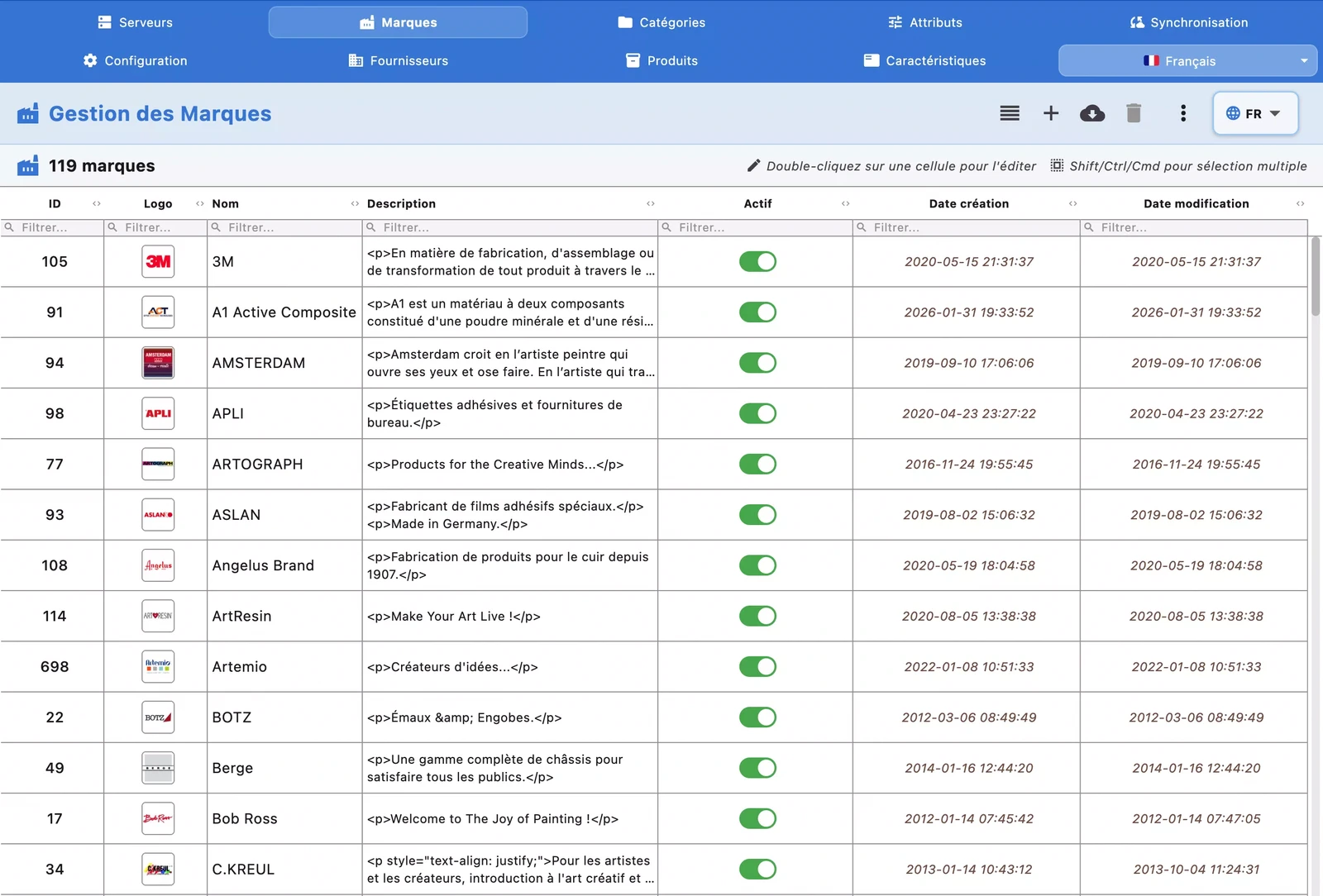Screen dimensions: 1323x896
Task: Click the AMSTERDAM brand logo
Action: click(x=158, y=363)
